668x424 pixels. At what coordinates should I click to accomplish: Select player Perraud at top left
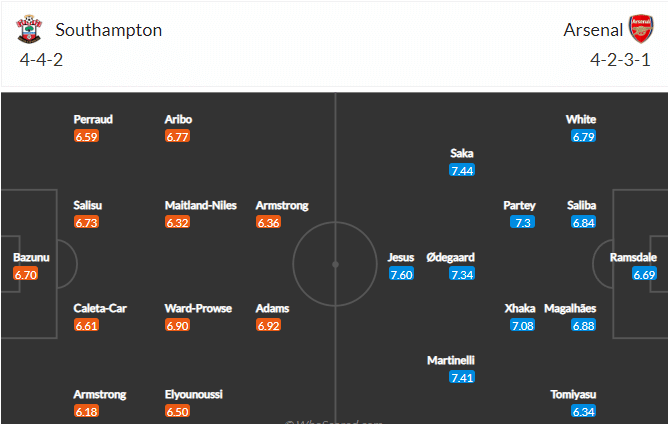tap(93, 119)
